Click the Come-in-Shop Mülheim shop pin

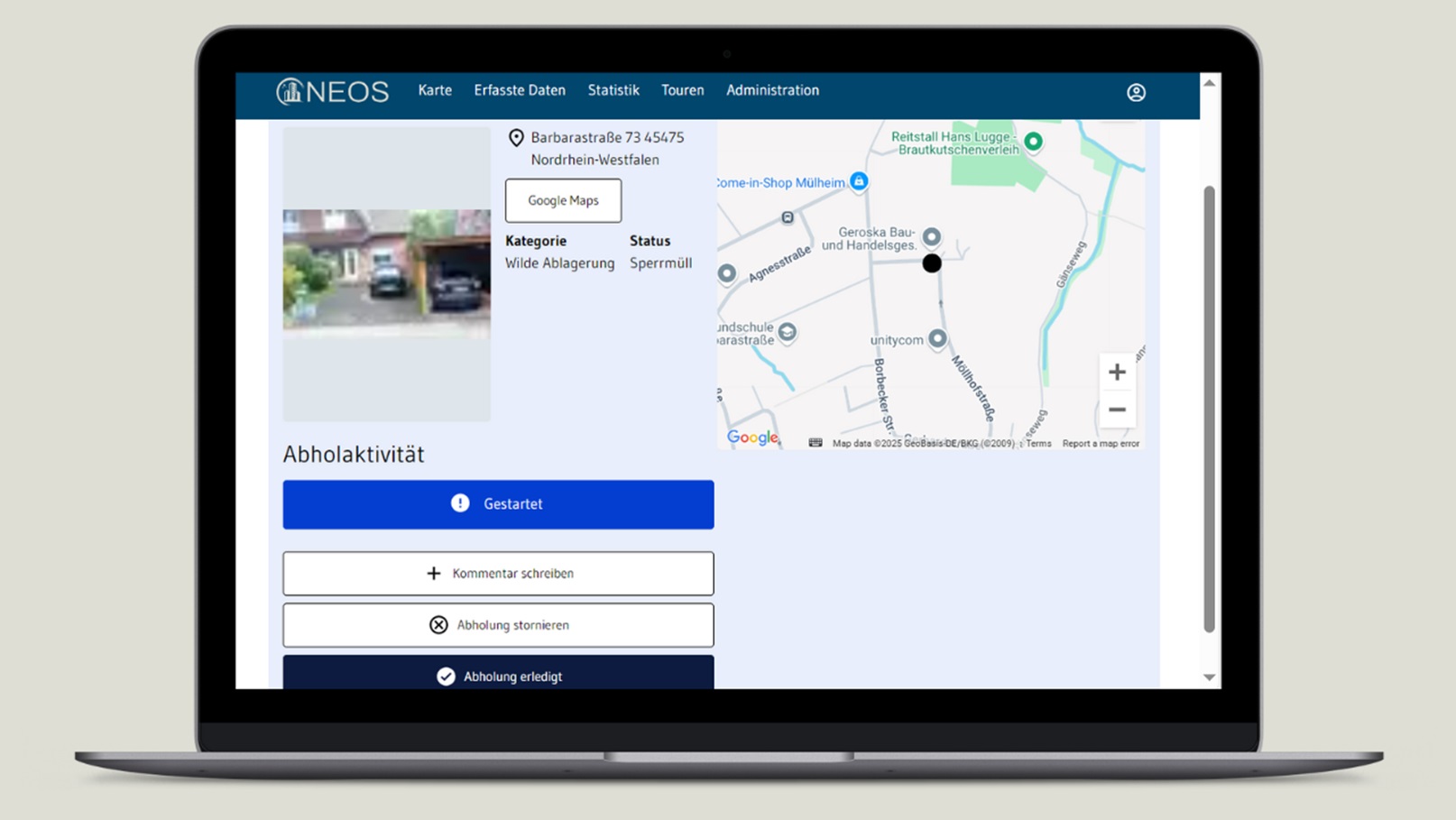(859, 181)
